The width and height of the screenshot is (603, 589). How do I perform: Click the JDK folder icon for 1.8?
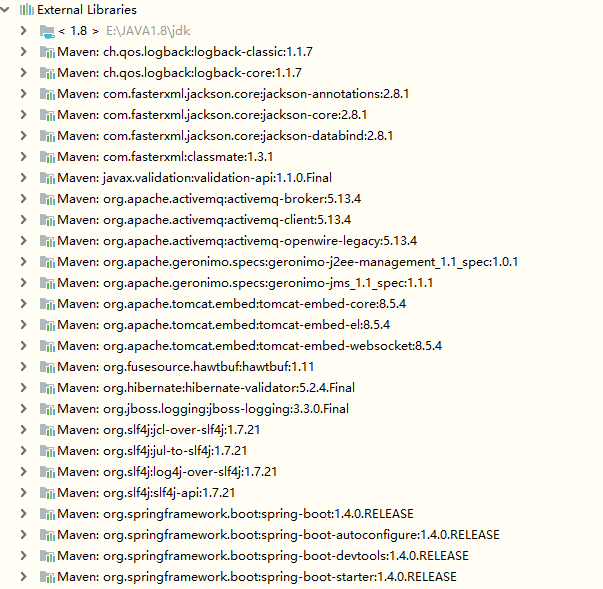[x=47, y=31]
